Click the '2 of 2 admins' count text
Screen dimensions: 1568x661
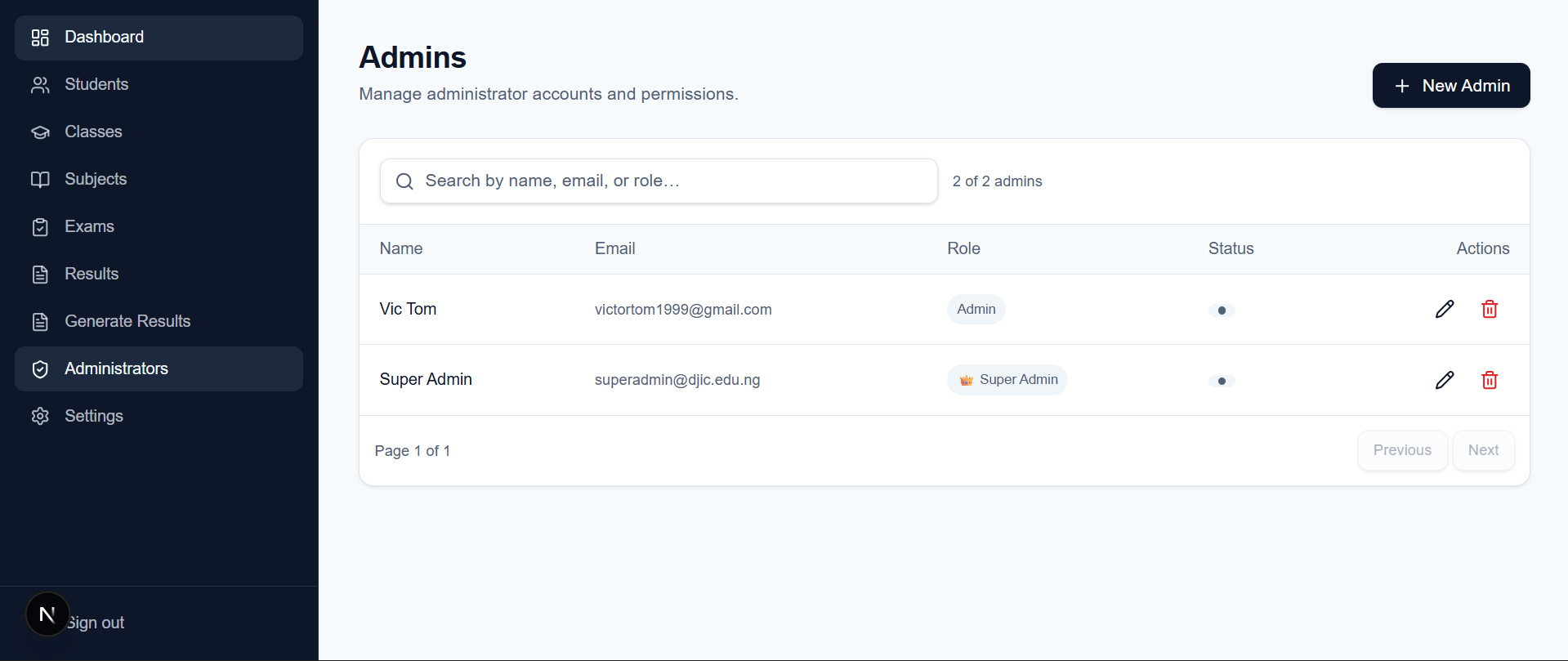(x=997, y=181)
